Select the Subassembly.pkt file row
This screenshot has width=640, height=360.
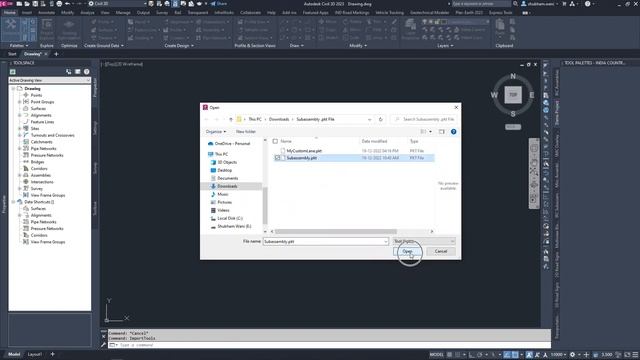353,158
